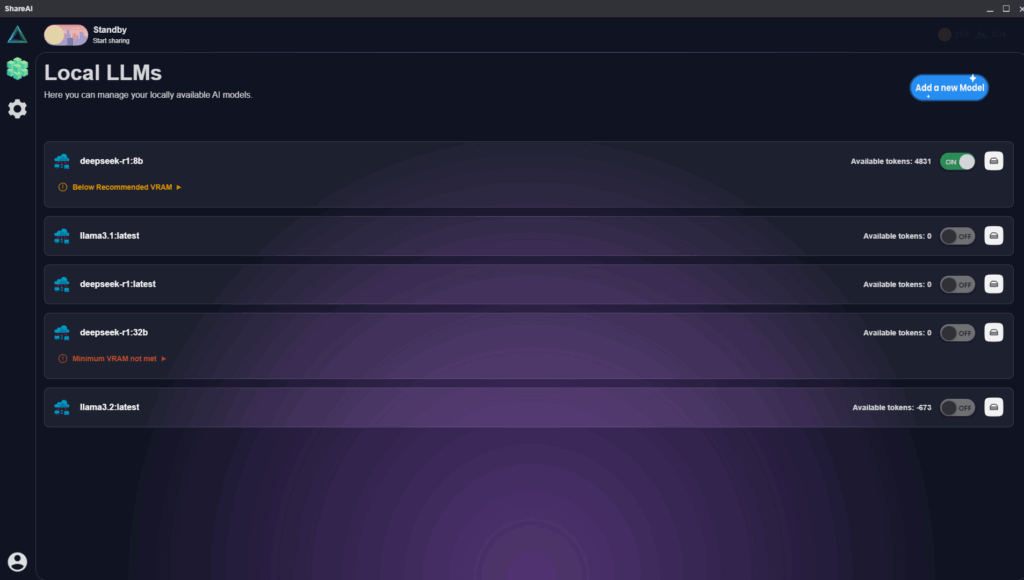Click the Start sharing label under Standby
The width and height of the screenshot is (1024, 580).
pyautogui.click(x=111, y=40)
